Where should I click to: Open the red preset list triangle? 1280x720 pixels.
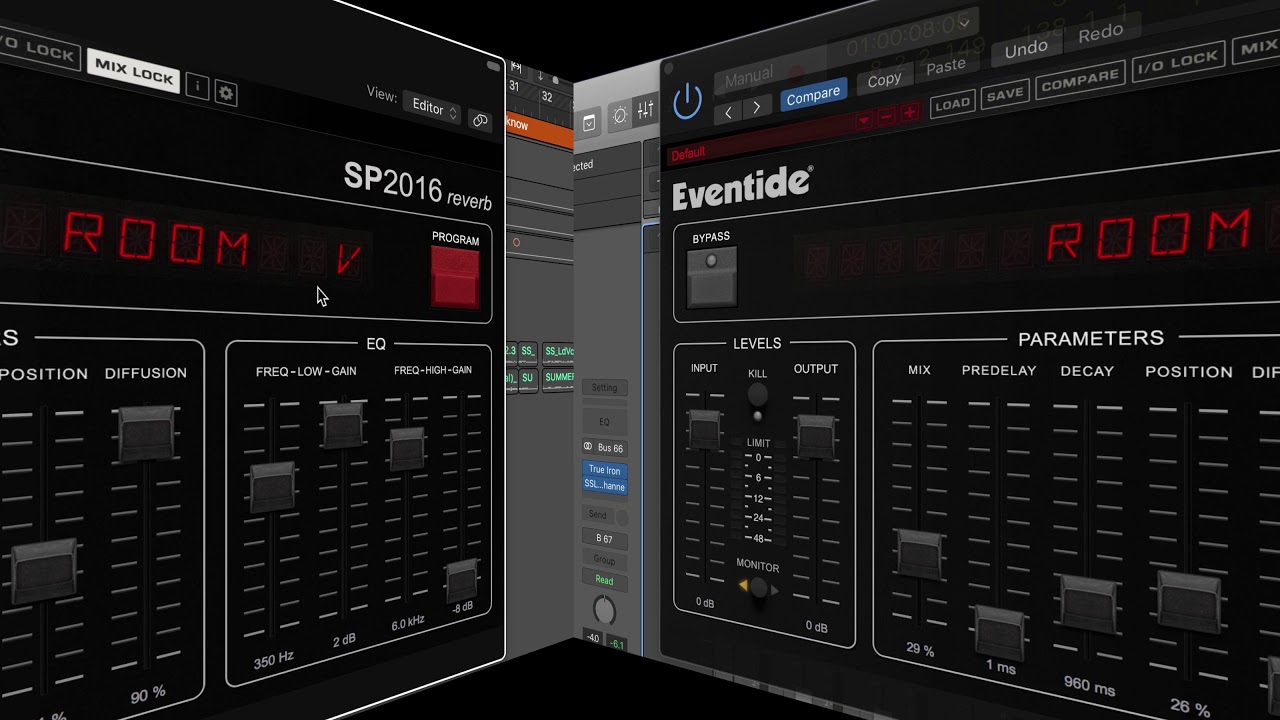(x=863, y=121)
